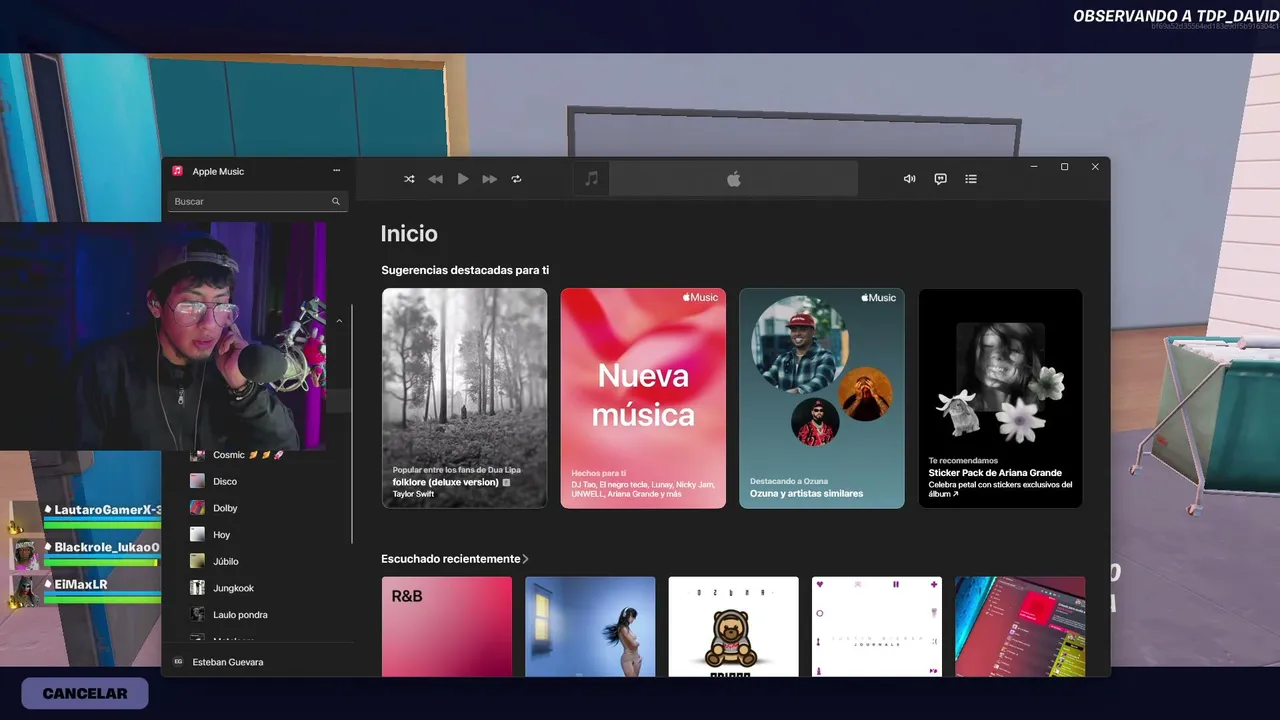Open the Ozuna y artistas similares card
Image resolution: width=1280 pixels, height=720 pixels.
click(x=822, y=398)
